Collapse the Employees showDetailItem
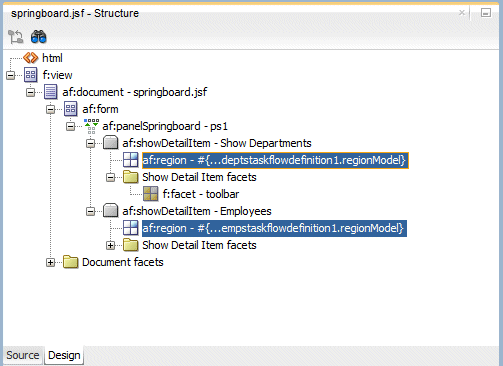 (x=91, y=211)
